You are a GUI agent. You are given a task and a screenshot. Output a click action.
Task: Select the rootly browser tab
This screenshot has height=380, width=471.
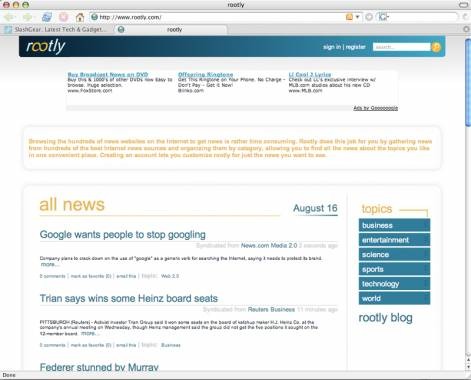coord(171,29)
